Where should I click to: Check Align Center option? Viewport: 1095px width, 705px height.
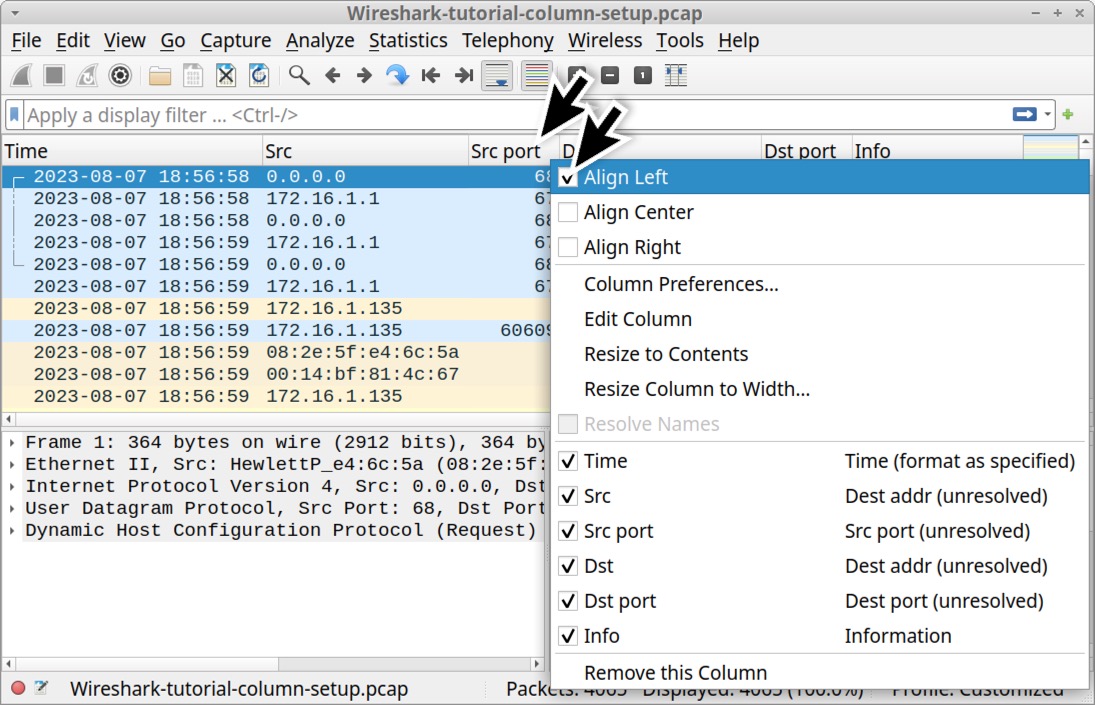(568, 212)
